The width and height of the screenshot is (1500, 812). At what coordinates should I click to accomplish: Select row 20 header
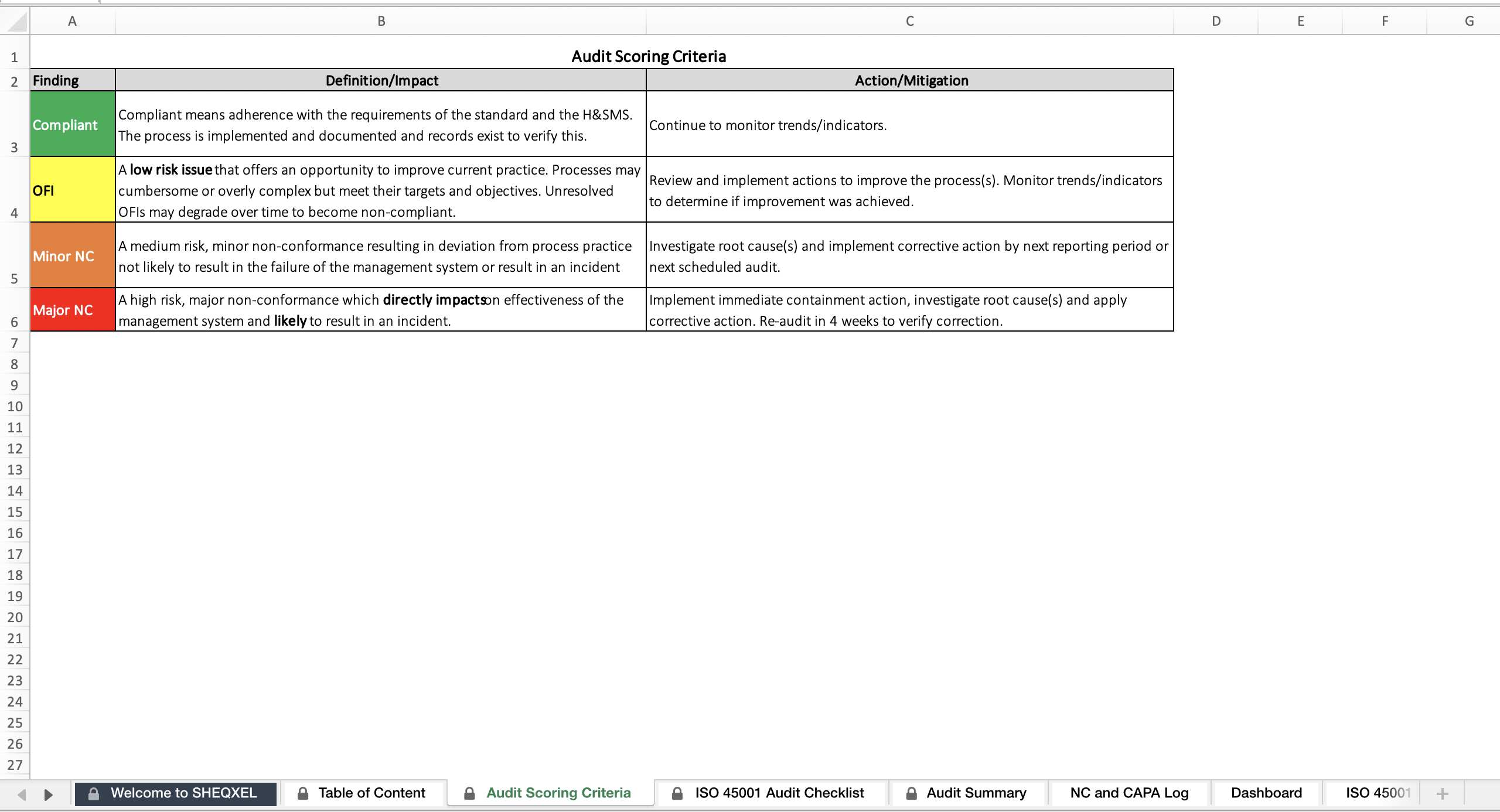[x=15, y=617]
